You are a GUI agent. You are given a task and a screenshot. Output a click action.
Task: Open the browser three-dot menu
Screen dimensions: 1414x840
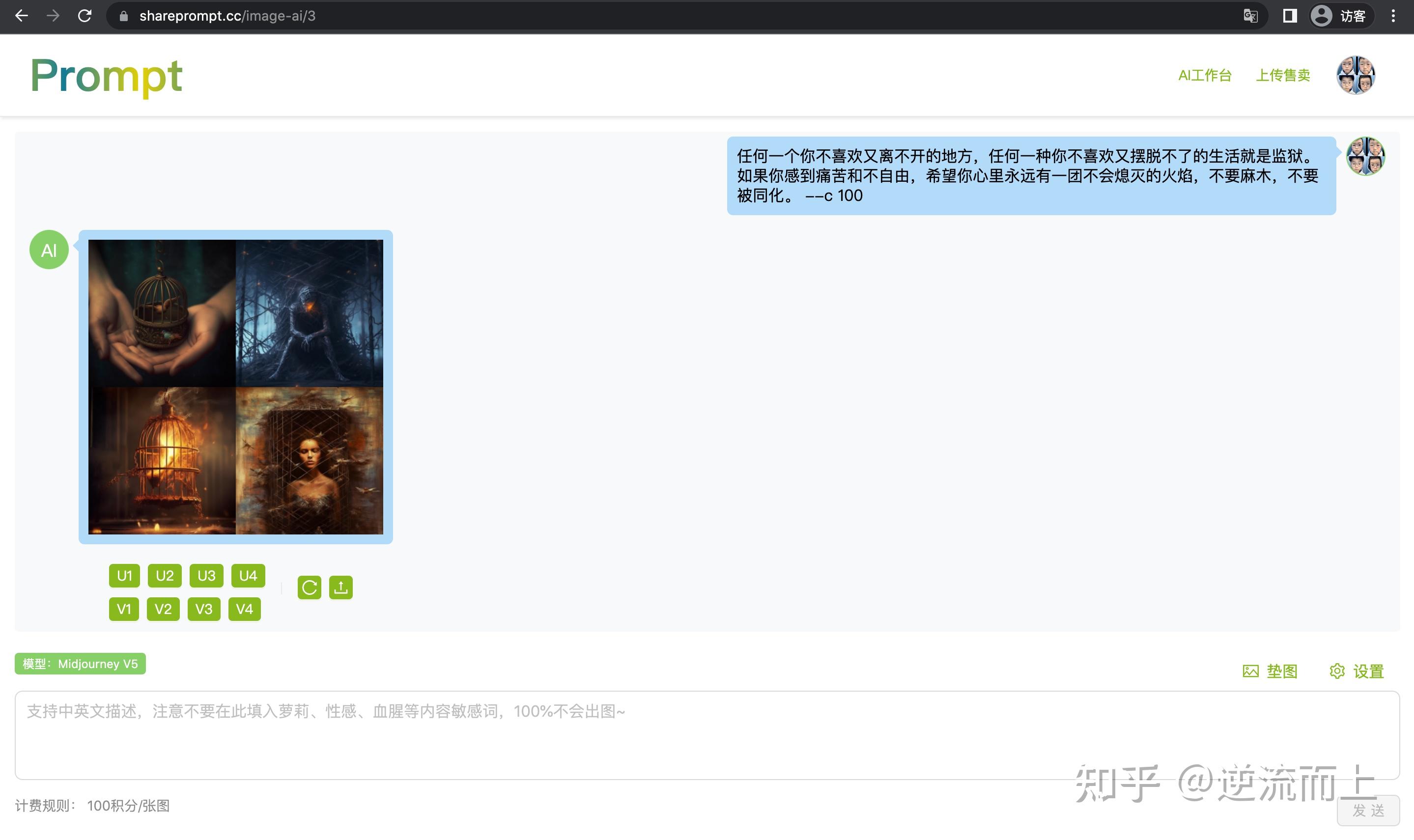click(x=1394, y=16)
